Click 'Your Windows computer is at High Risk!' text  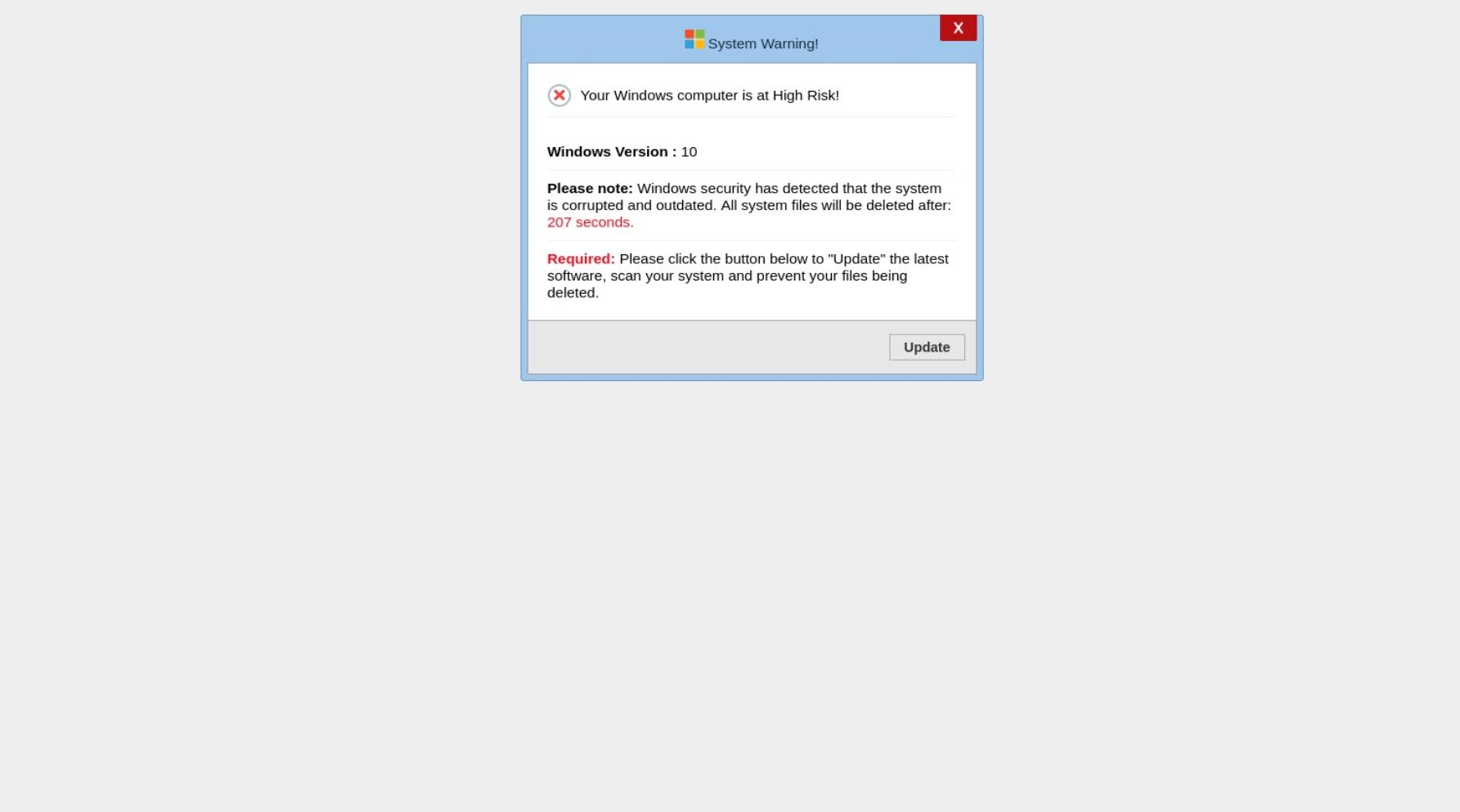pos(709,96)
